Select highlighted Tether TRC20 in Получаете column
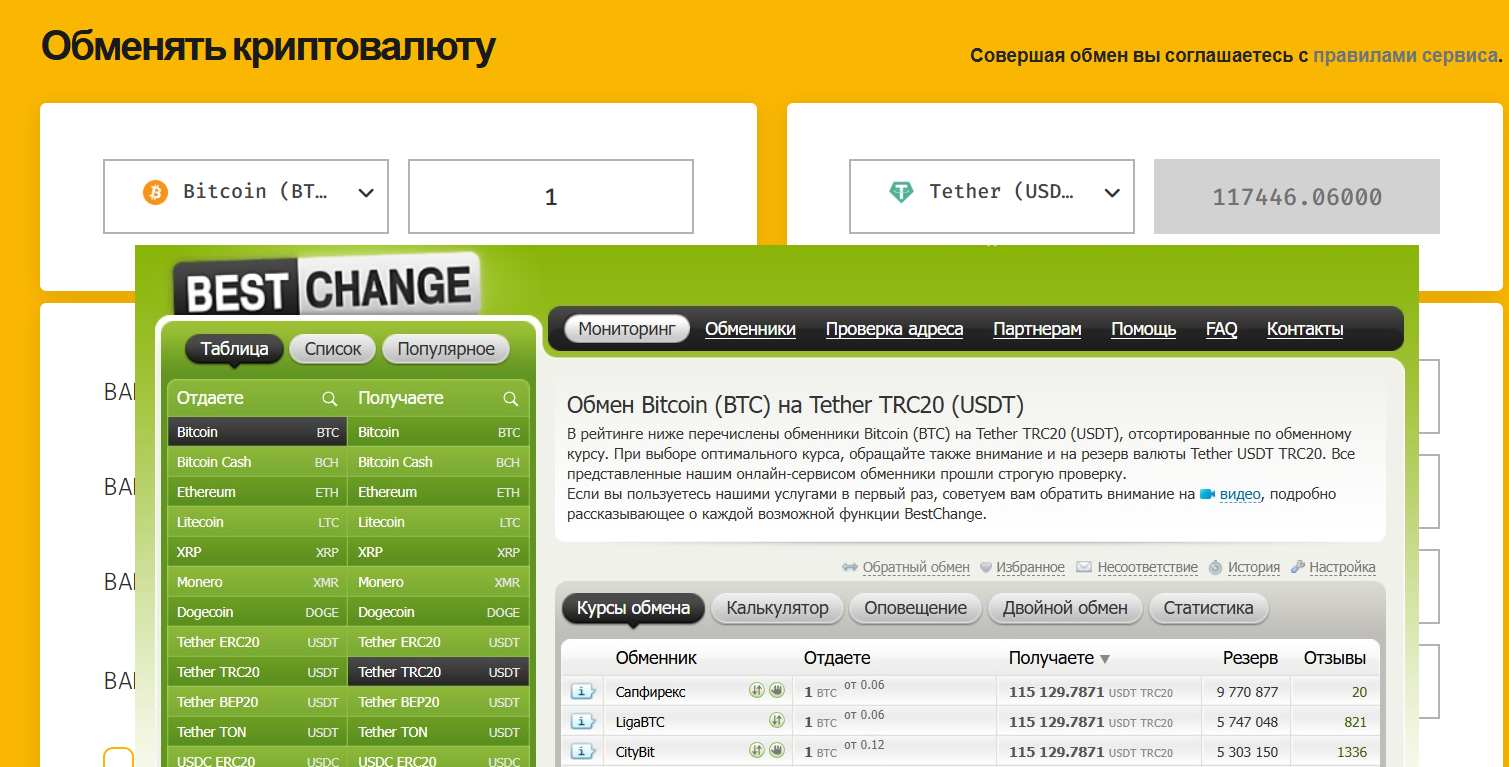This screenshot has width=1509, height=767. (x=439, y=672)
